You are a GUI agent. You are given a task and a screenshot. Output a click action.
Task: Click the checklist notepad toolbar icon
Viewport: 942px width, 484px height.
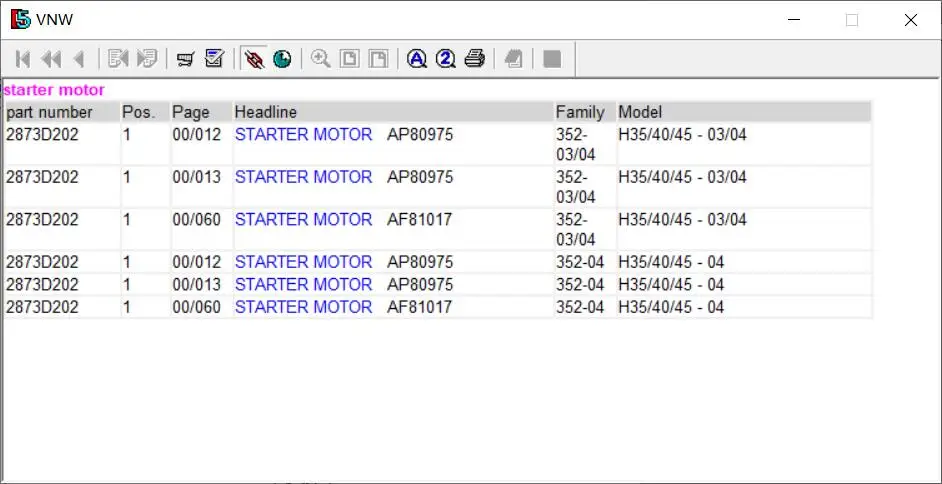[x=214, y=59]
